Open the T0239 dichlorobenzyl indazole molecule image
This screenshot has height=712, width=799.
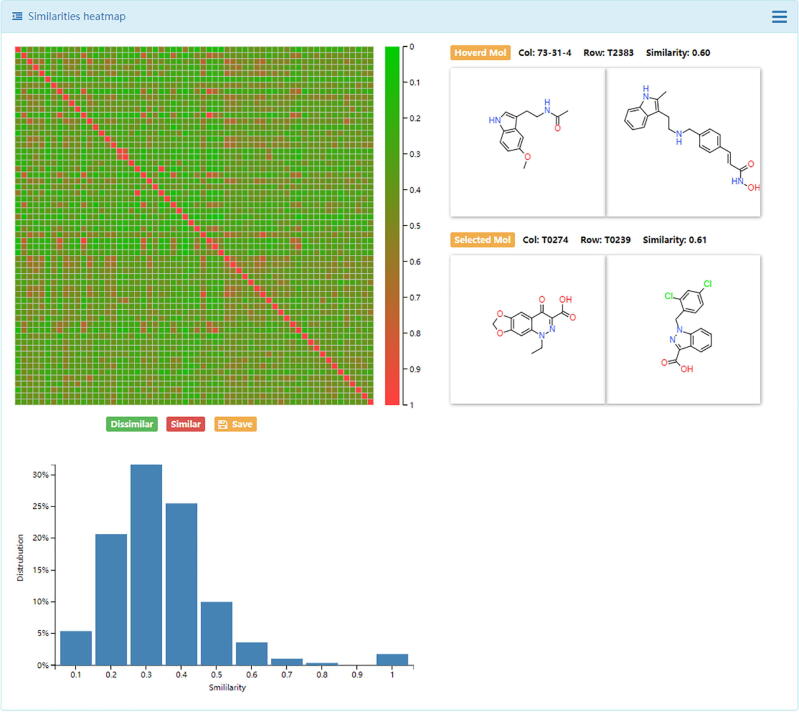pos(684,329)
